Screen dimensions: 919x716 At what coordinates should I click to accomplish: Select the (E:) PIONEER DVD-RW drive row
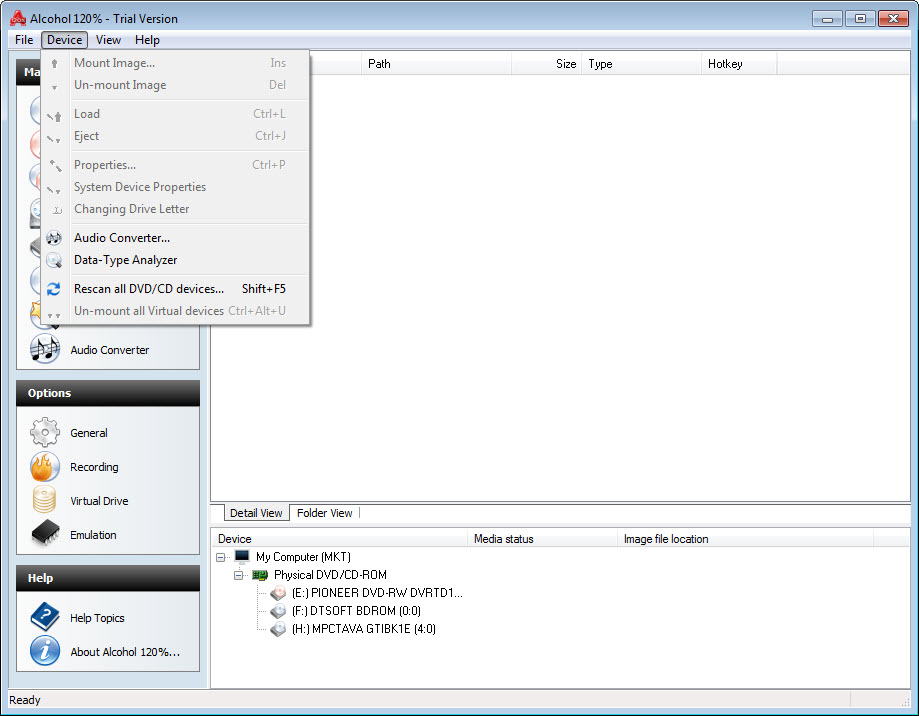[377, 593]
